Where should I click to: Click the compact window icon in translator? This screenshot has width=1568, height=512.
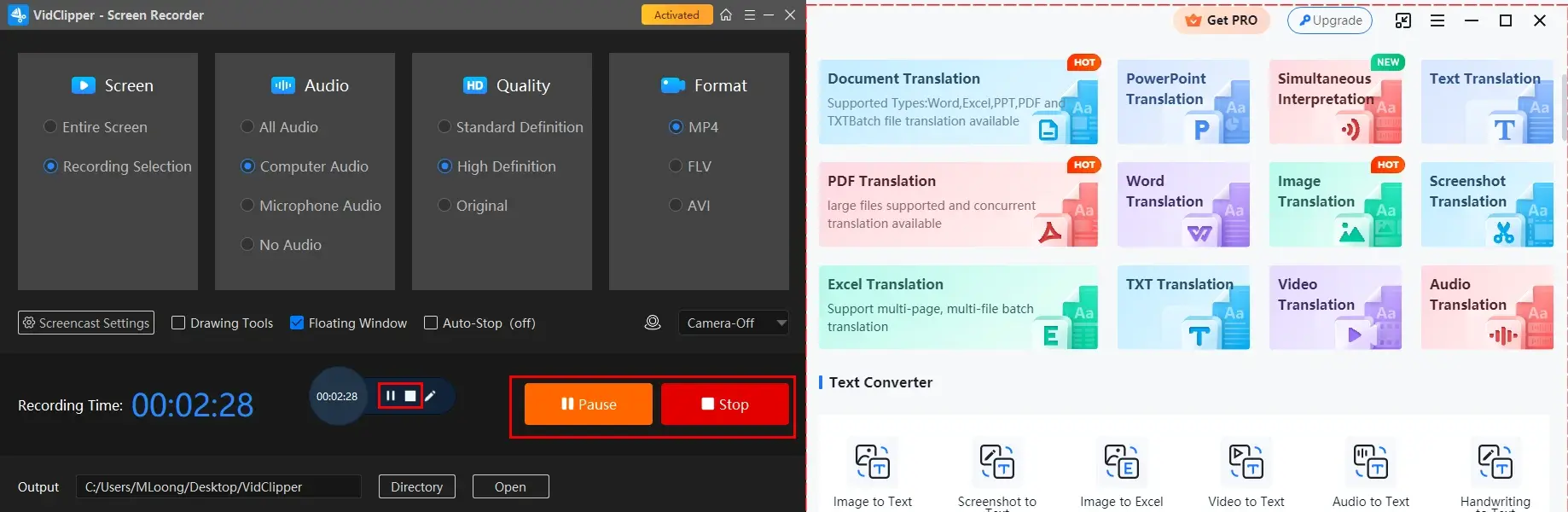[1403, 20]
